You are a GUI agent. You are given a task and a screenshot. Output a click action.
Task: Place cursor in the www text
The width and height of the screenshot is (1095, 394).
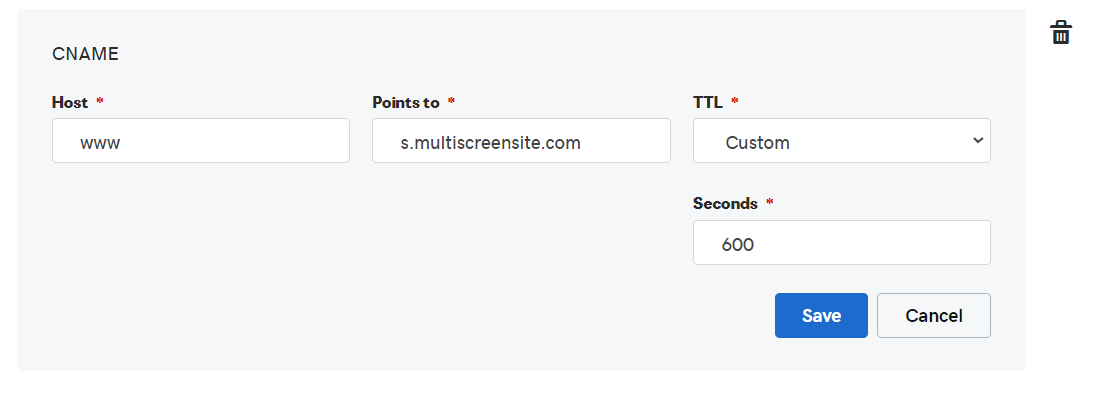click(100, 143)
